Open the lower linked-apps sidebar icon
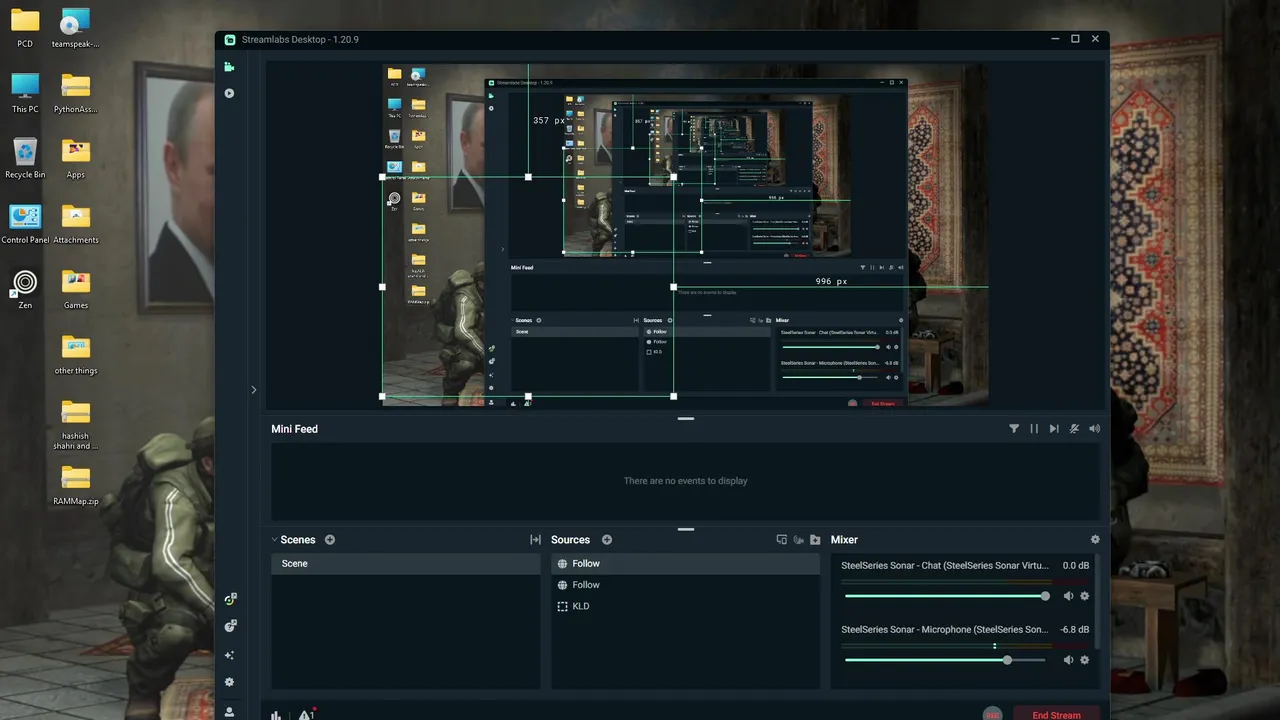Screen dimensions: 1280x720 [230, 626]
